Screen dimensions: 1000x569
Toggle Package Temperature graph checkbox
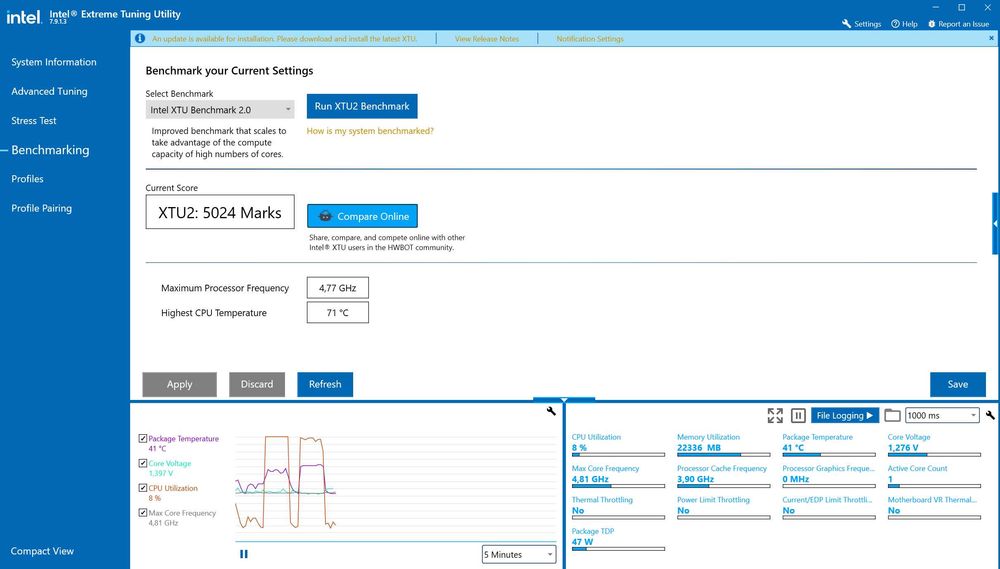(143, 438)
